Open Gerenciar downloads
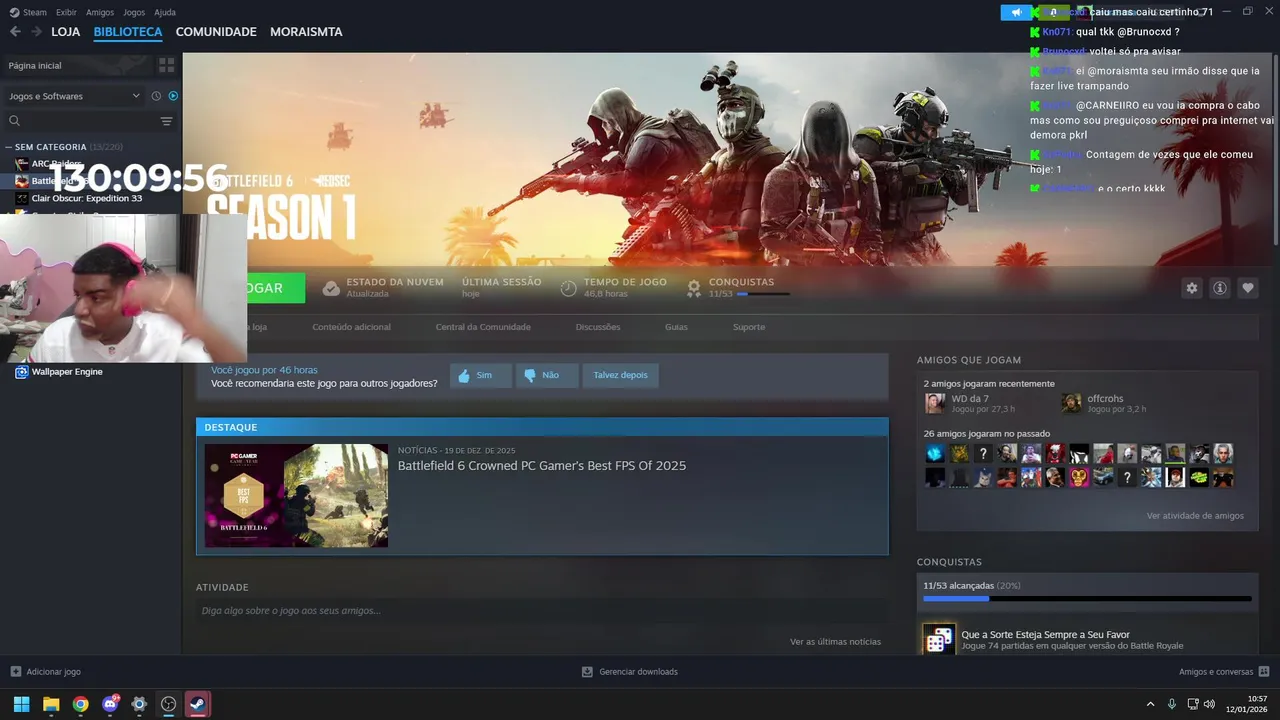 click(630, 672)
